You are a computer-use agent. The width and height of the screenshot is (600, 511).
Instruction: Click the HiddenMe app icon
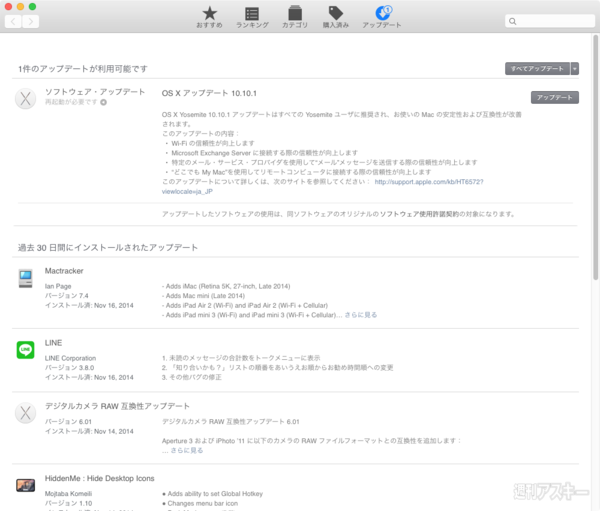[26, 485]
